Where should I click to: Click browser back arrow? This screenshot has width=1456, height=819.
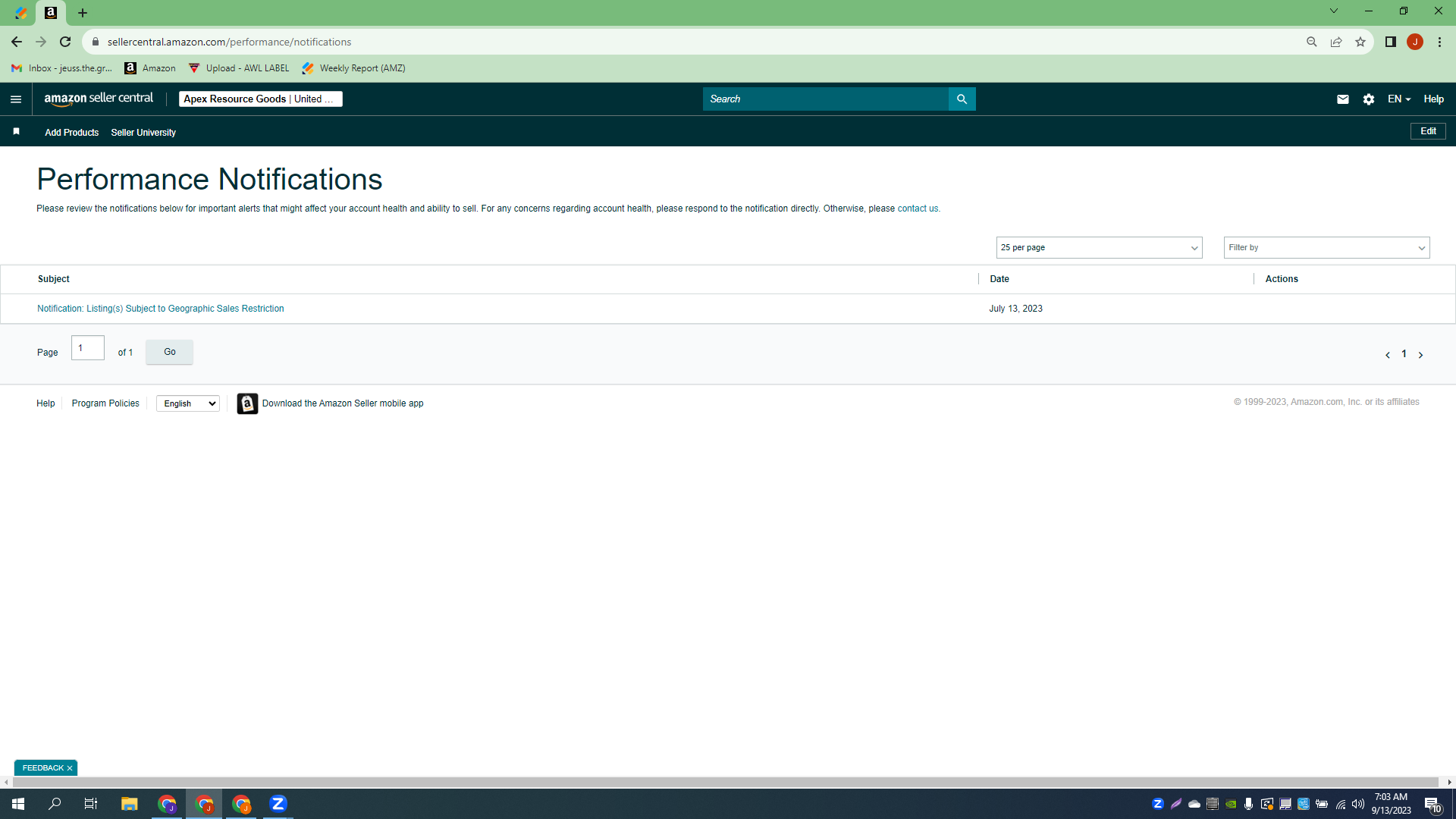click(x=17, y=42)
